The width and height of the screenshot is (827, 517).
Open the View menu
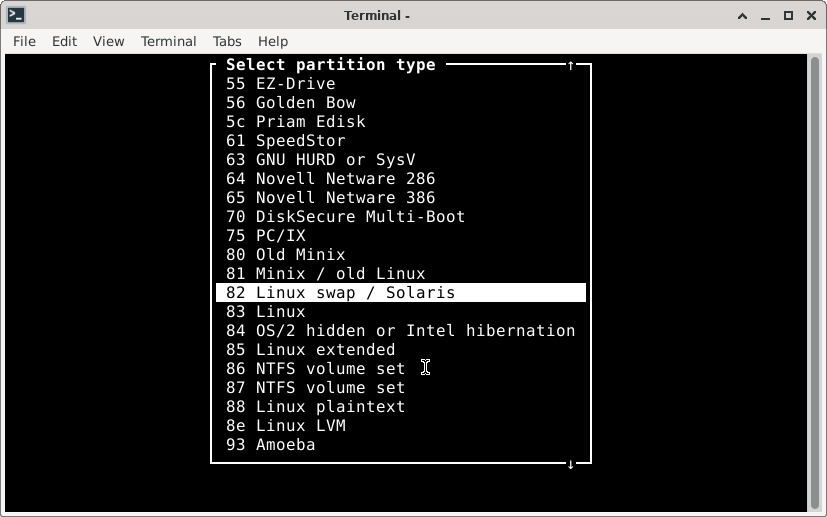click(108, 41)
